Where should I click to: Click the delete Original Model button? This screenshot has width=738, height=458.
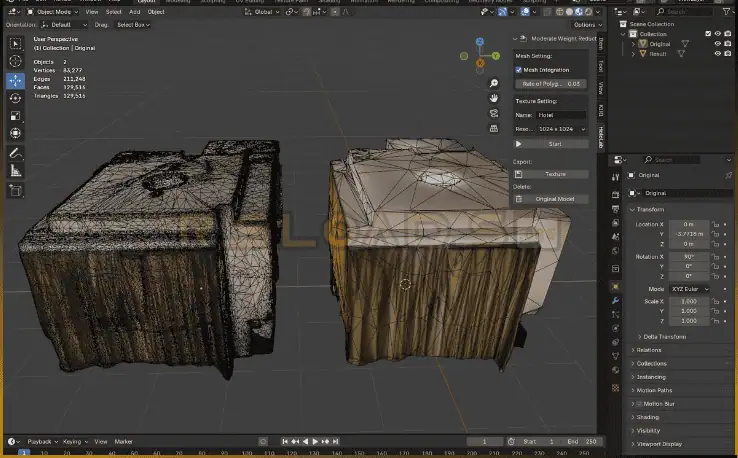point(551,199)
